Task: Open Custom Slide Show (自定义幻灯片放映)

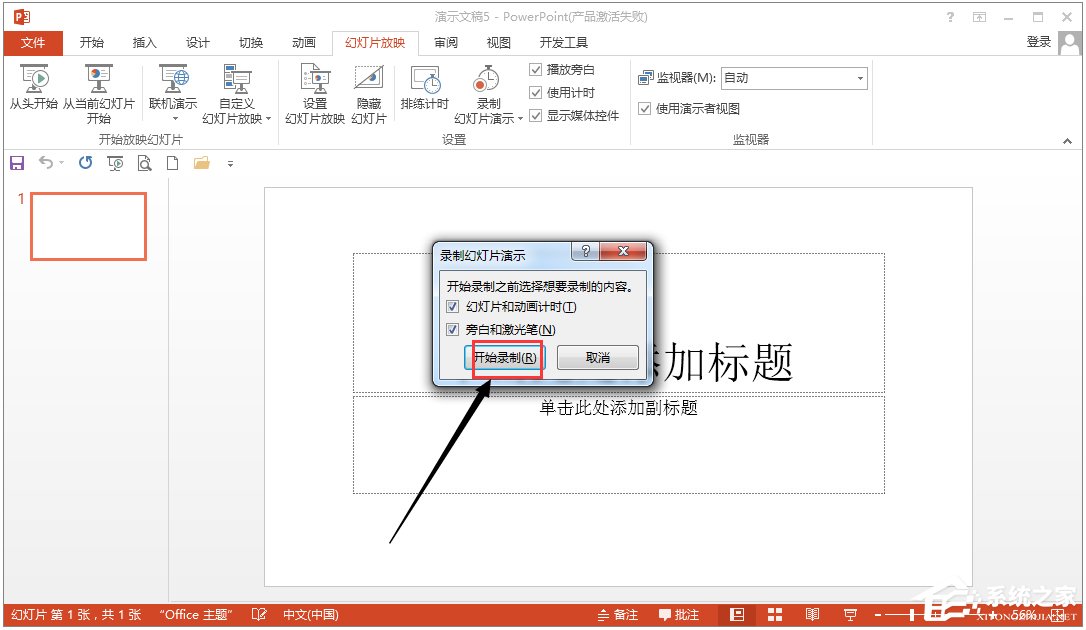Action: coord(236,94)
